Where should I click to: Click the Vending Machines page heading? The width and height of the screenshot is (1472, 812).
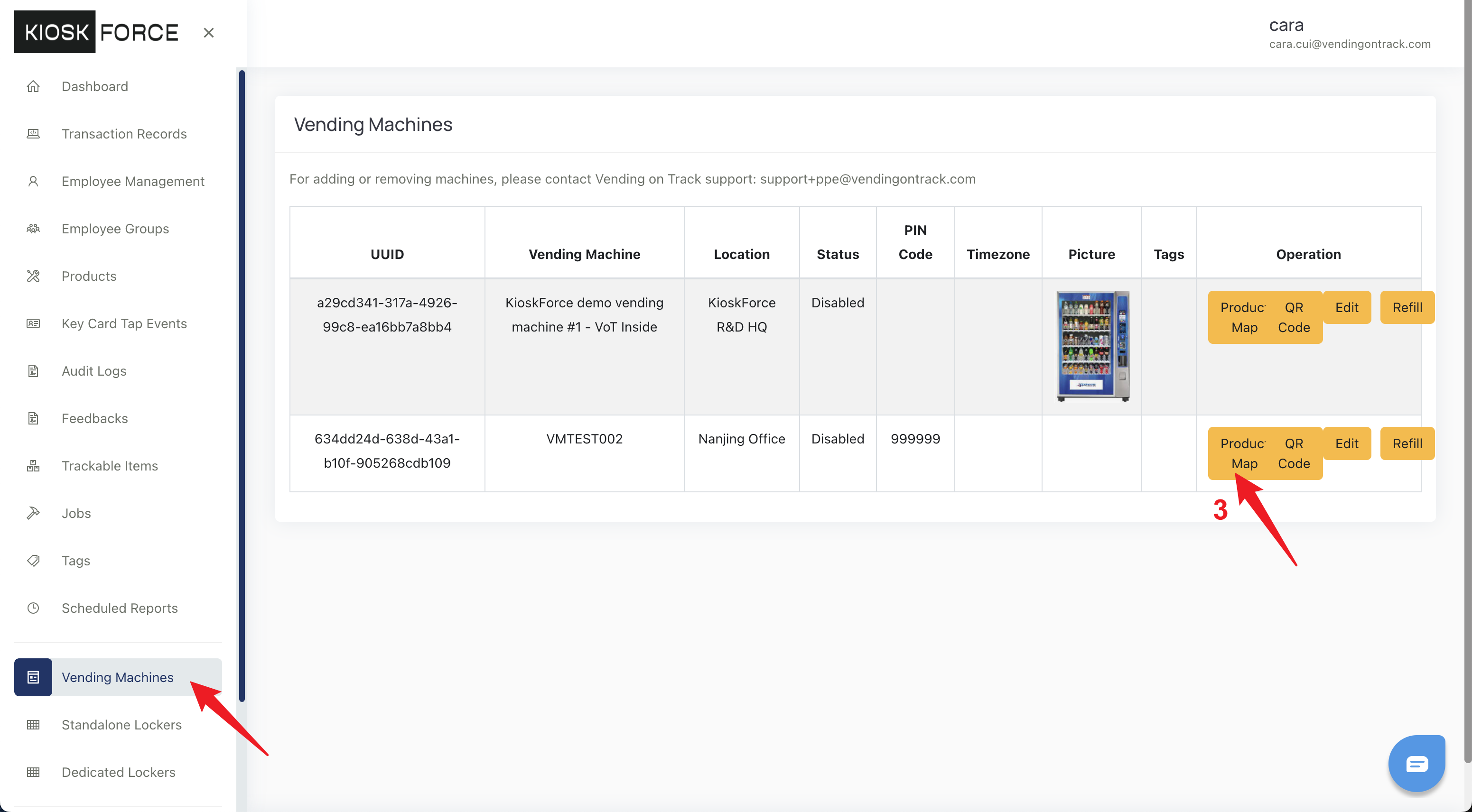[373, 124]
